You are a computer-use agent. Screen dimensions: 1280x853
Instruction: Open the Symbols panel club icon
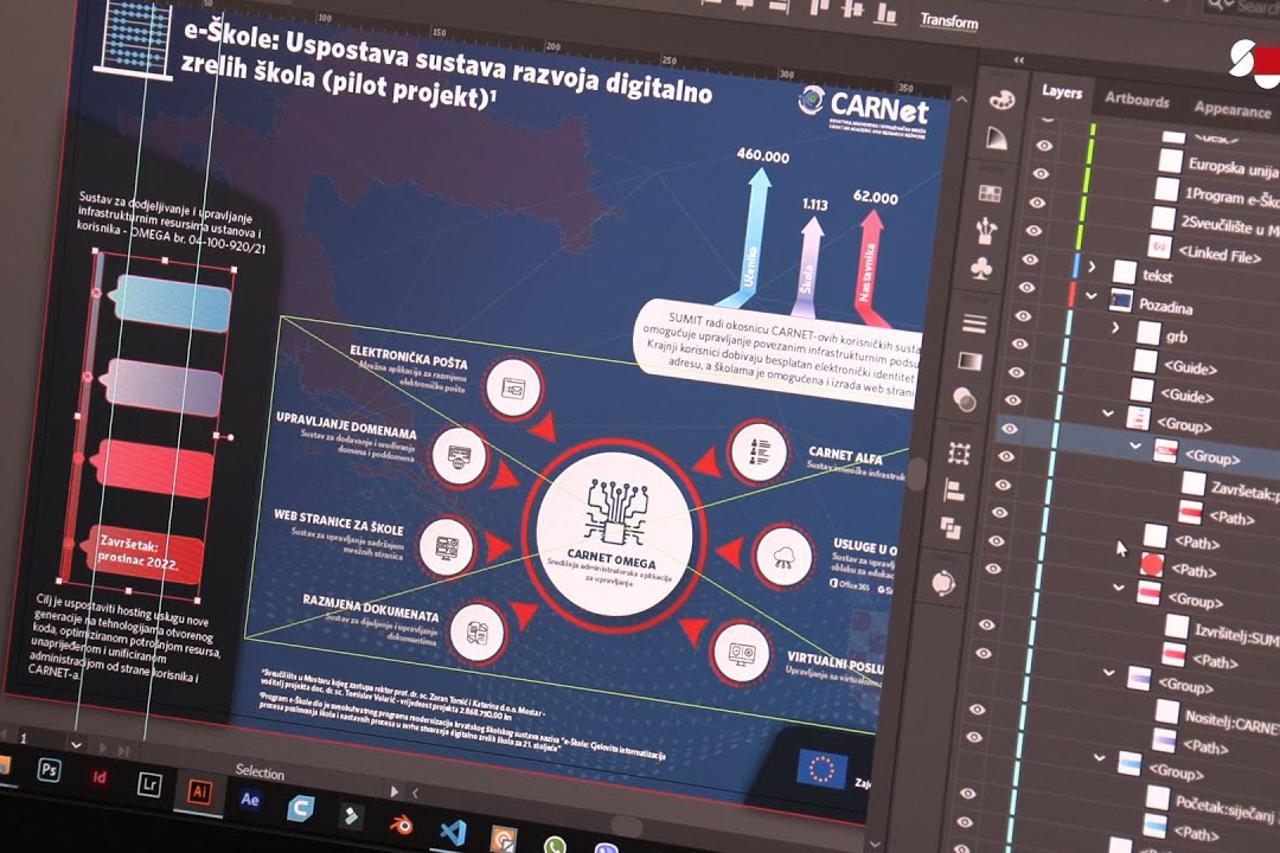982,269
